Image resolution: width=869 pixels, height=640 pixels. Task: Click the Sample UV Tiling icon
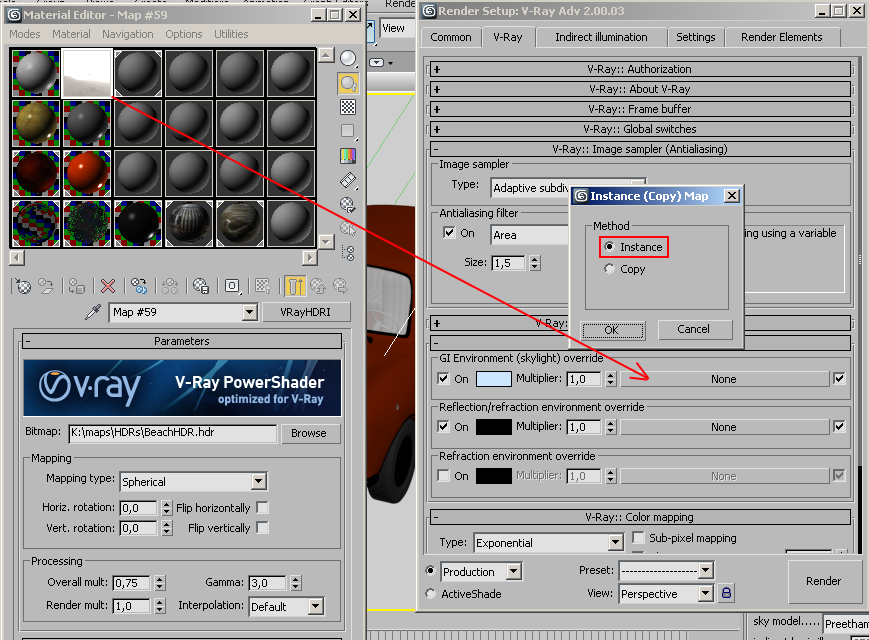348,131
